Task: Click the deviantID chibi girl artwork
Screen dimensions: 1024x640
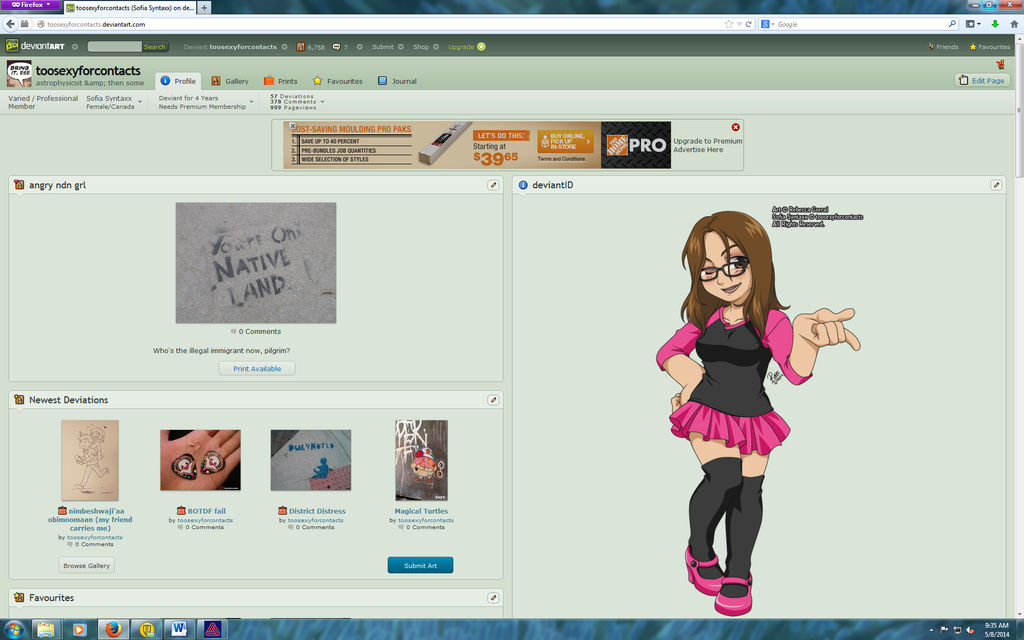Action: pyautogui.click(x=758, y=411)
